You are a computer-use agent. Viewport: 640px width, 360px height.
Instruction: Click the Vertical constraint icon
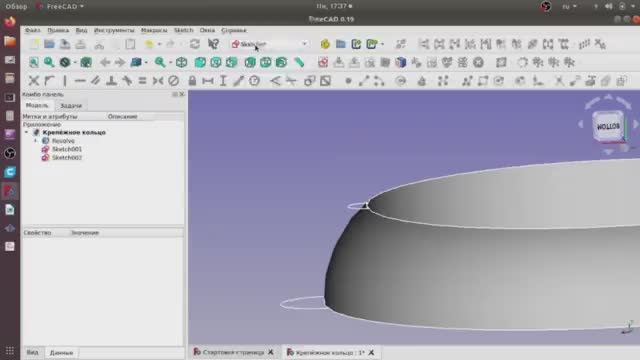pyautogui.click(x=65, y=80)
